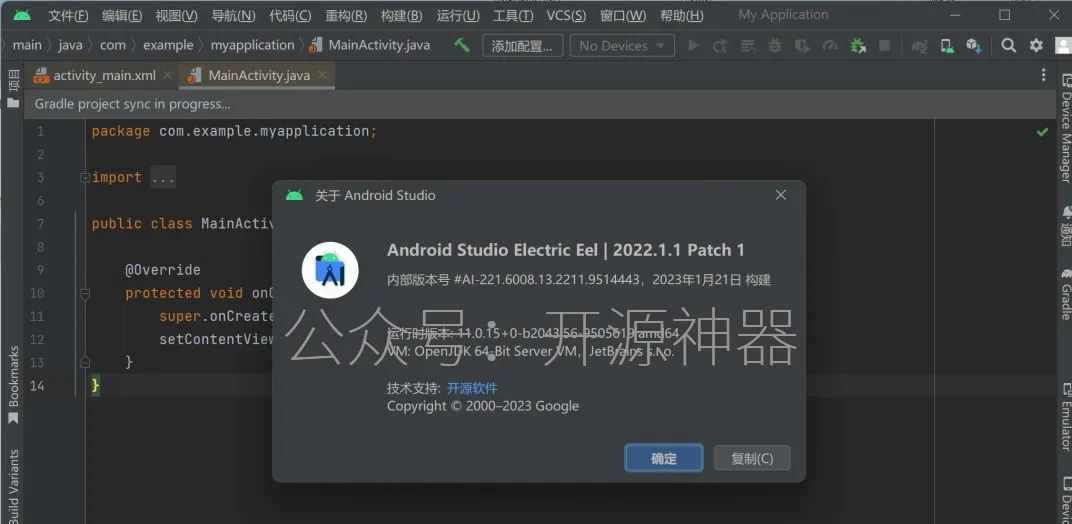
Task: Click the Debug bug icon in toolbar
Action: [772, 45]
